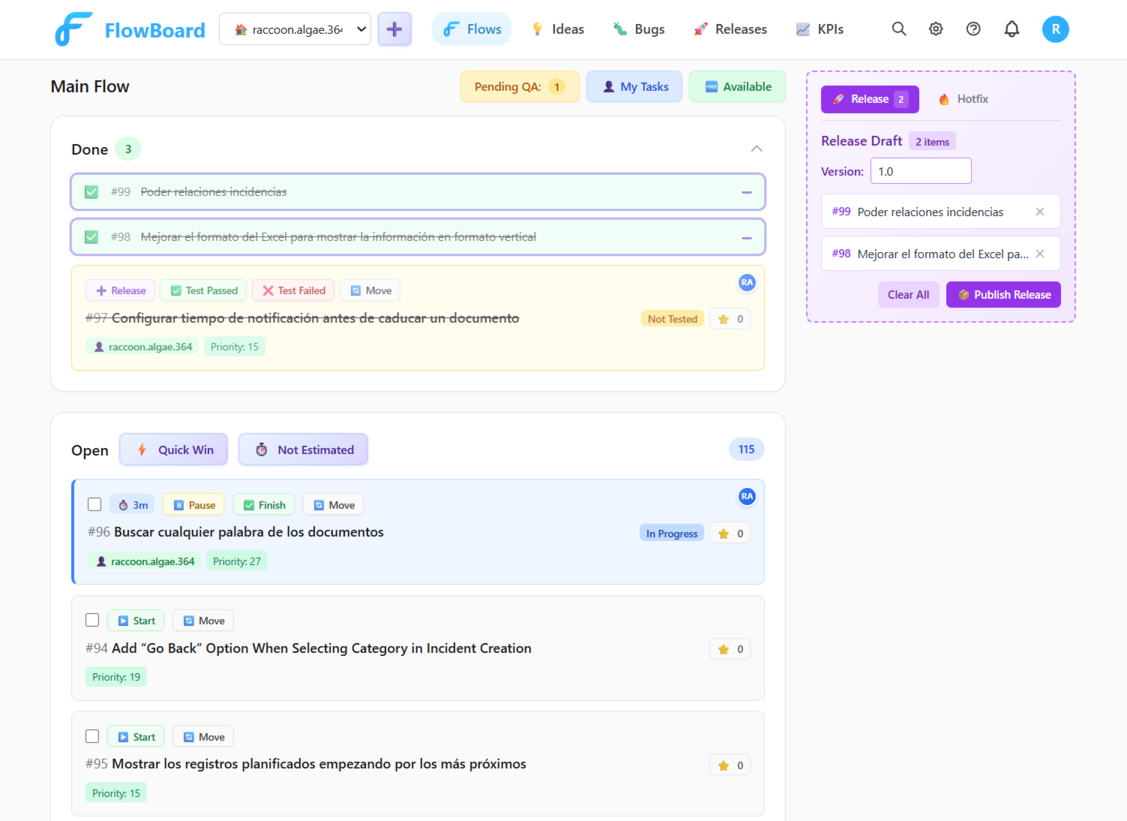The height and width of the screenshot is (821, 1127).
Task: Click the star rating on task #94
Action: (729, 648)
